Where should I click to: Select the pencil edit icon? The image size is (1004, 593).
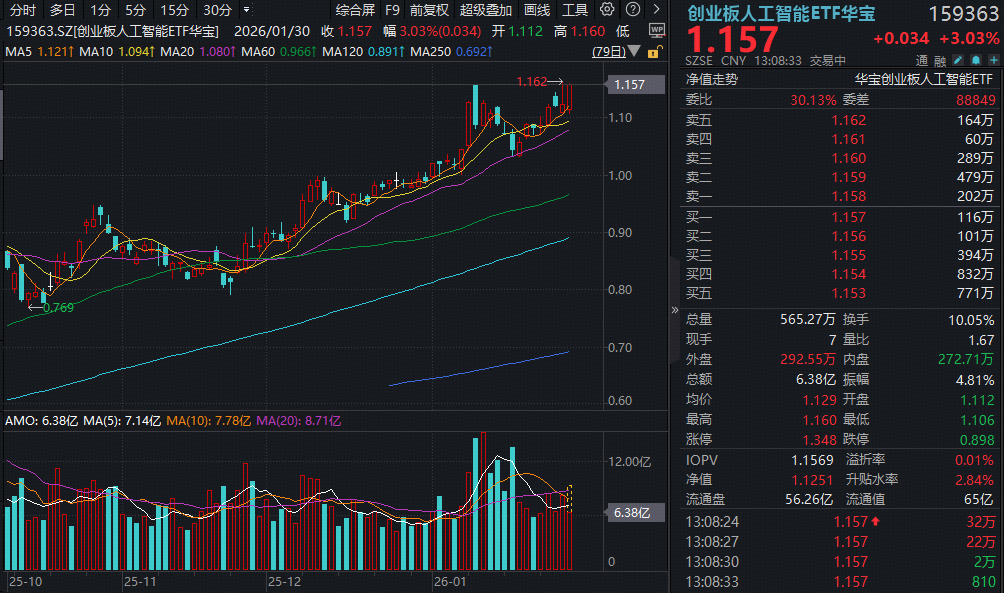click(957, 60)
